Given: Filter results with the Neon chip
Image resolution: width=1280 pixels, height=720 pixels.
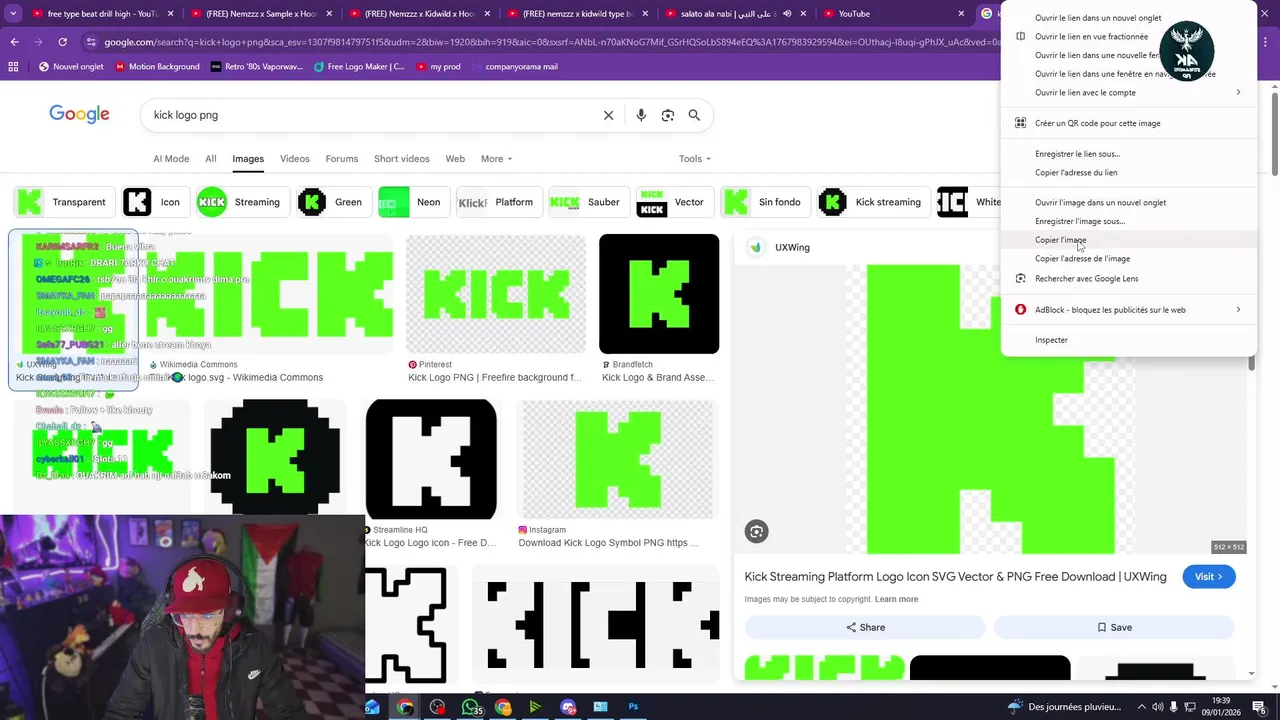Looking at the screenshot, I should (412, 202).
